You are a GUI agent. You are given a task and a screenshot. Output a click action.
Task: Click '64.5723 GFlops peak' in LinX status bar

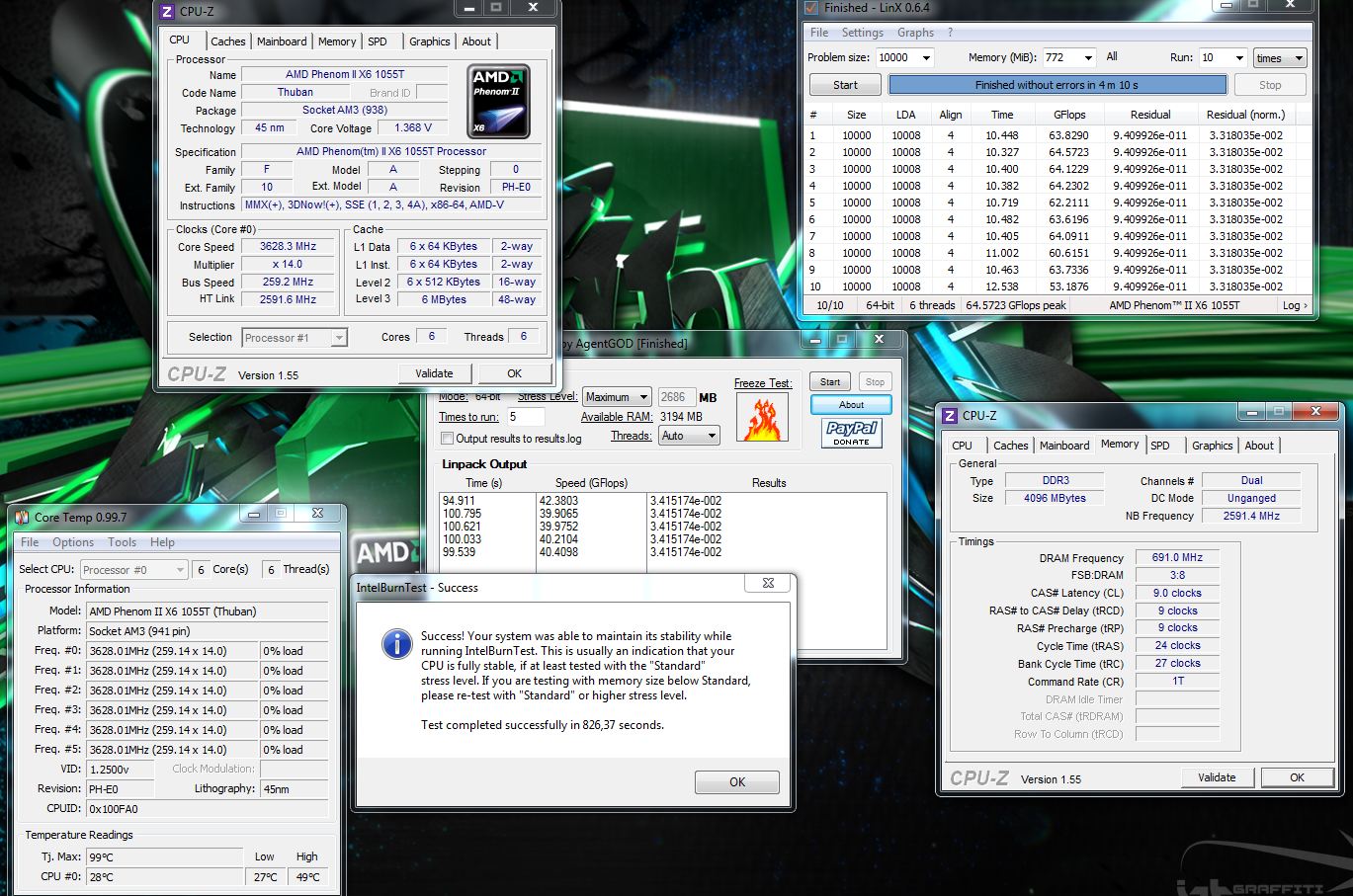1015,305
